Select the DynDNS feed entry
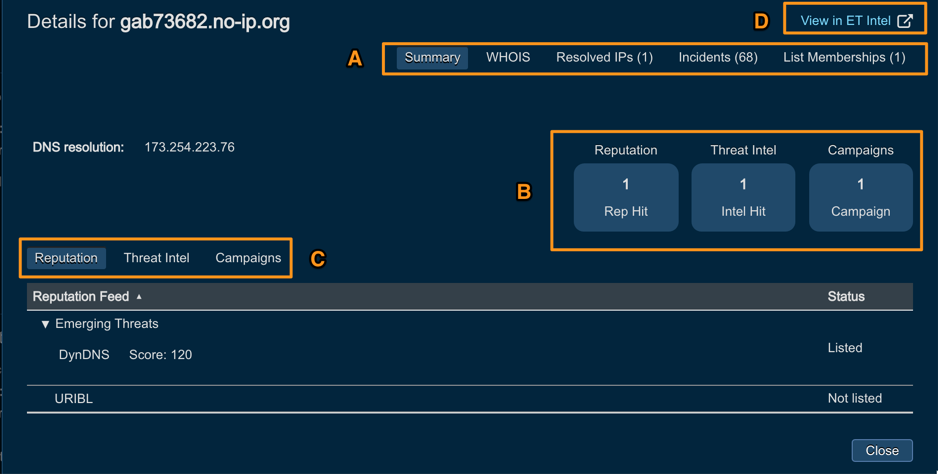 click(x=84, y=355)
